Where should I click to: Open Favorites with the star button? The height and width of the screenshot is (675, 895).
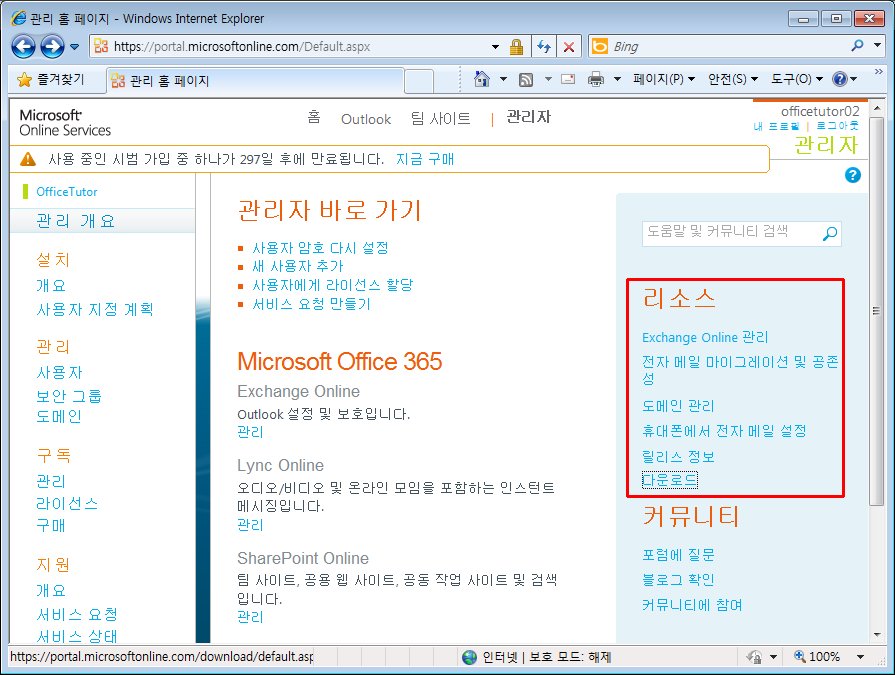[51, 79]
